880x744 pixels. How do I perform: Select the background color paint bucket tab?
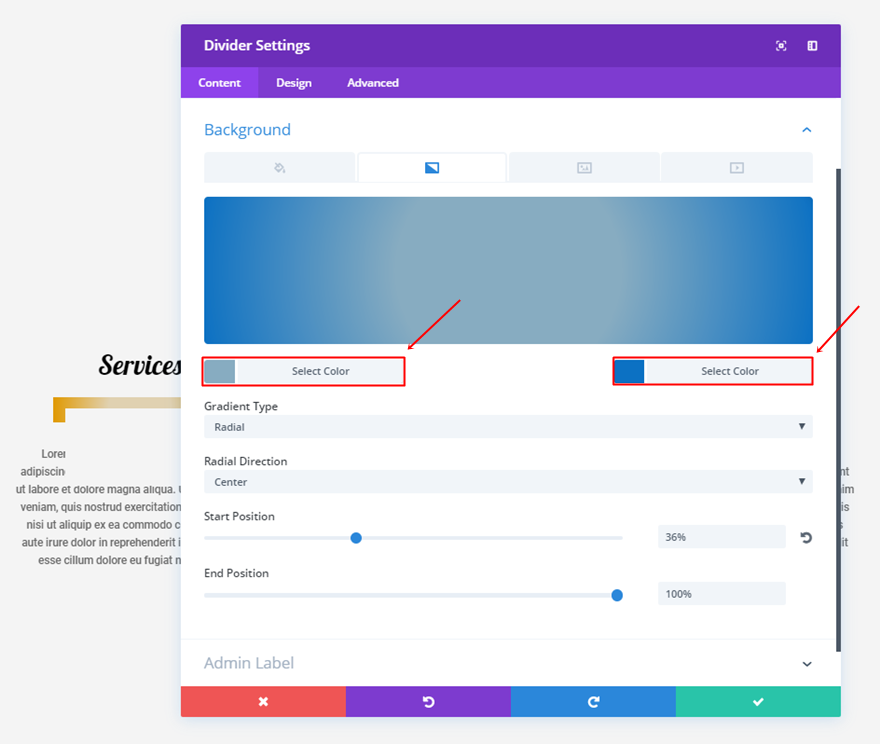[x=279, y=167]
